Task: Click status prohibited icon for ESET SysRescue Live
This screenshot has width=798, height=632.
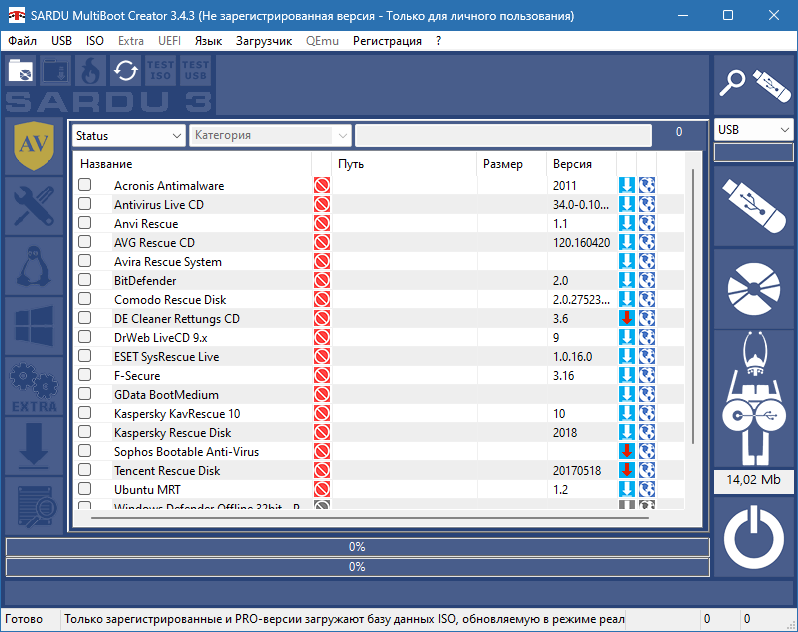Action: click(x=322, y=356)
